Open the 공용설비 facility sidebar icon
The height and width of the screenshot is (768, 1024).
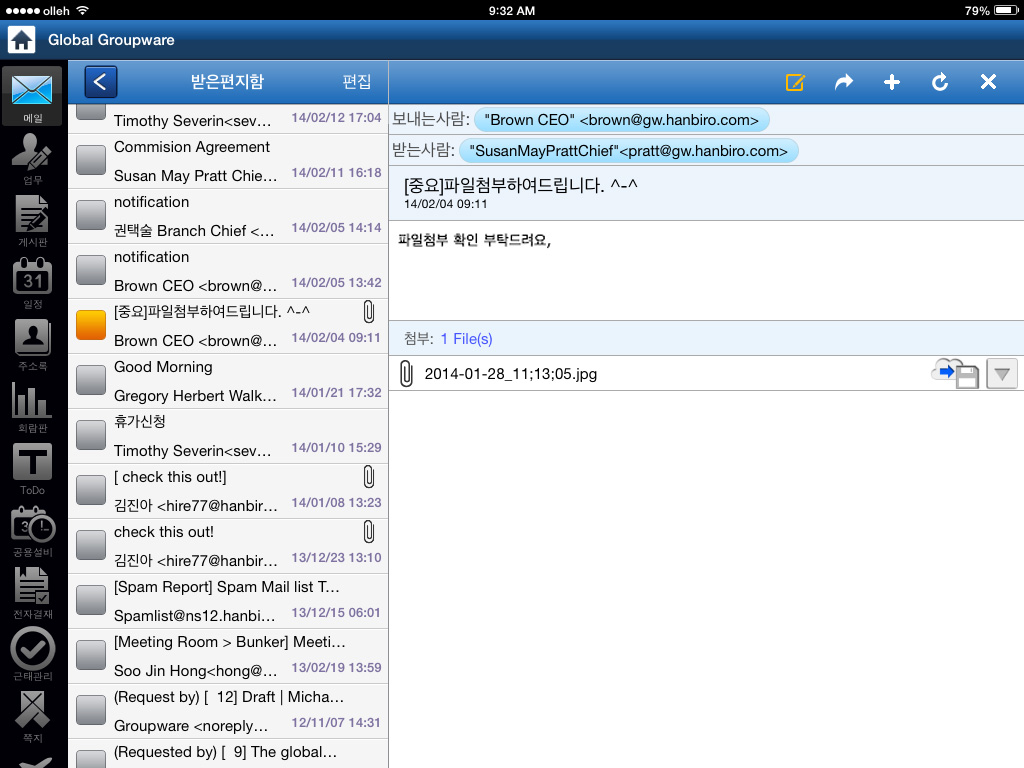pyautogui.click(x=32, y=531)
